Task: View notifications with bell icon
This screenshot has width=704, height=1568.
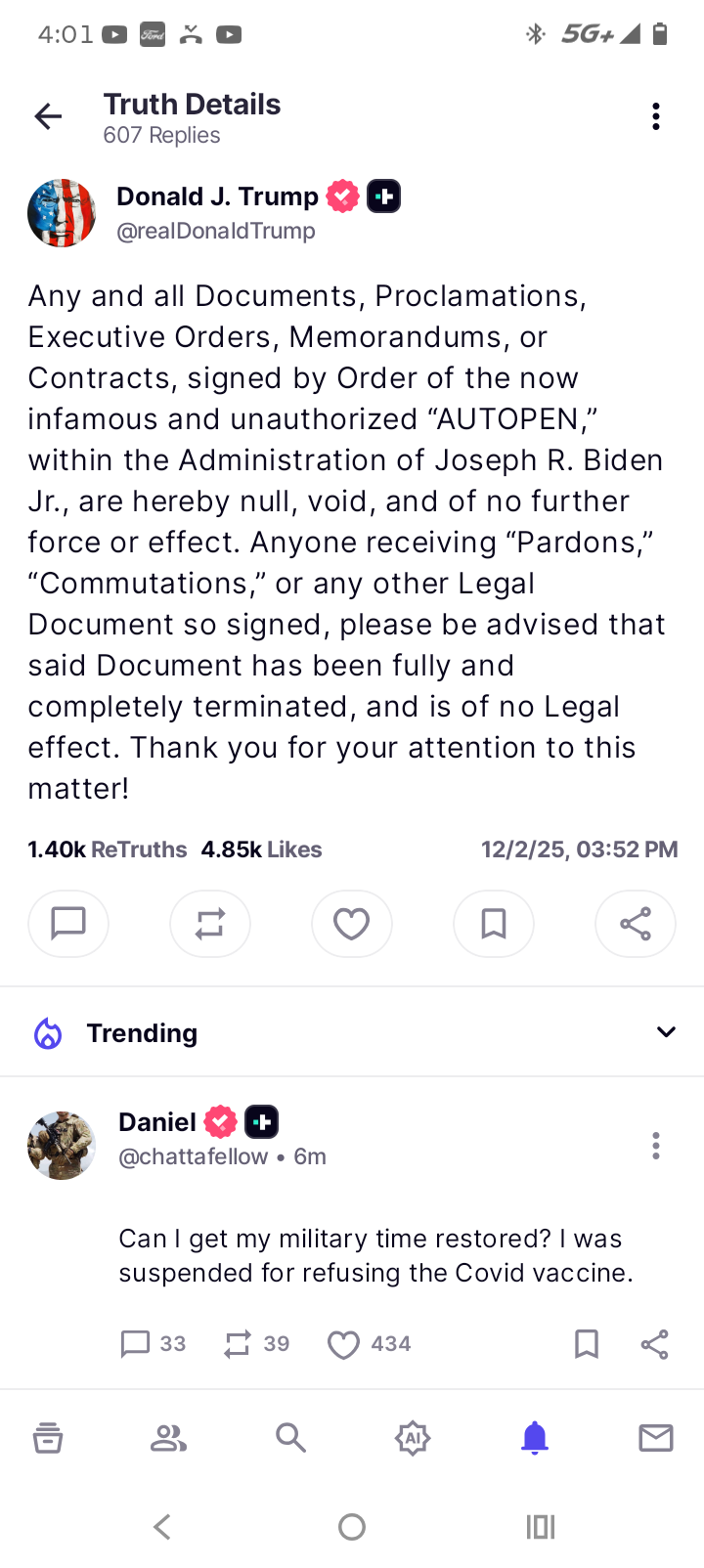Action: point(534,1437)
